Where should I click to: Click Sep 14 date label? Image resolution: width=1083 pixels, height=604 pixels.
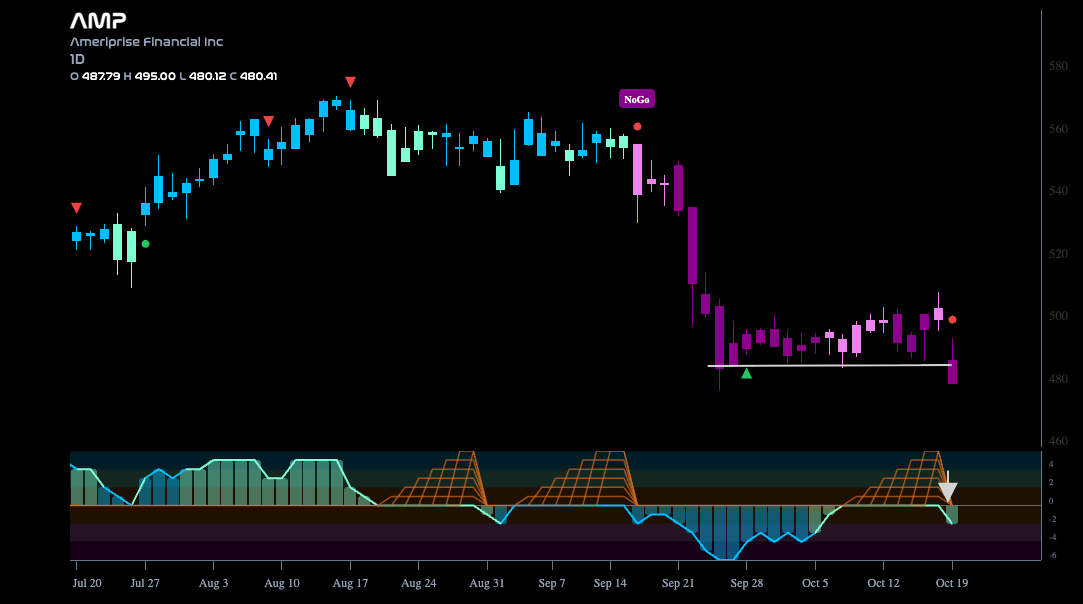click(x=610, y=583)
